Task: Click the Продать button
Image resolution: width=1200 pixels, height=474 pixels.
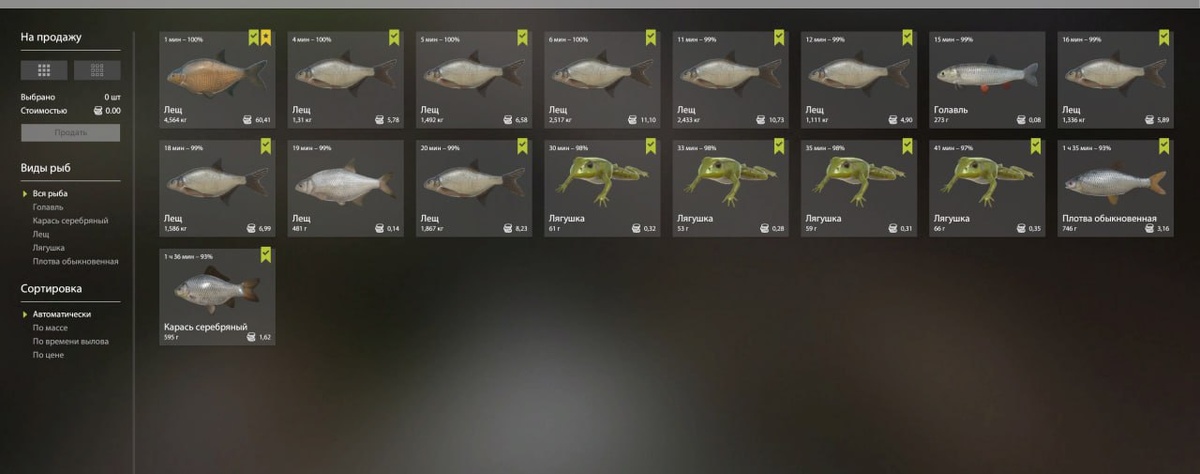Action: pyautogui.click(x=70, y=132)
